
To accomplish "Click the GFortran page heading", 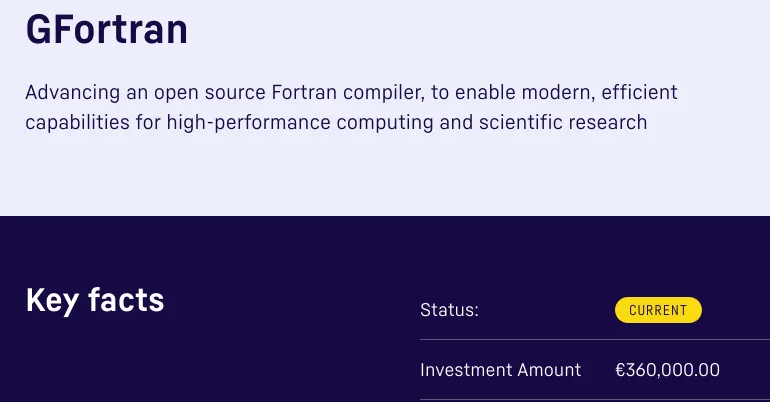I will coord(106,29).
